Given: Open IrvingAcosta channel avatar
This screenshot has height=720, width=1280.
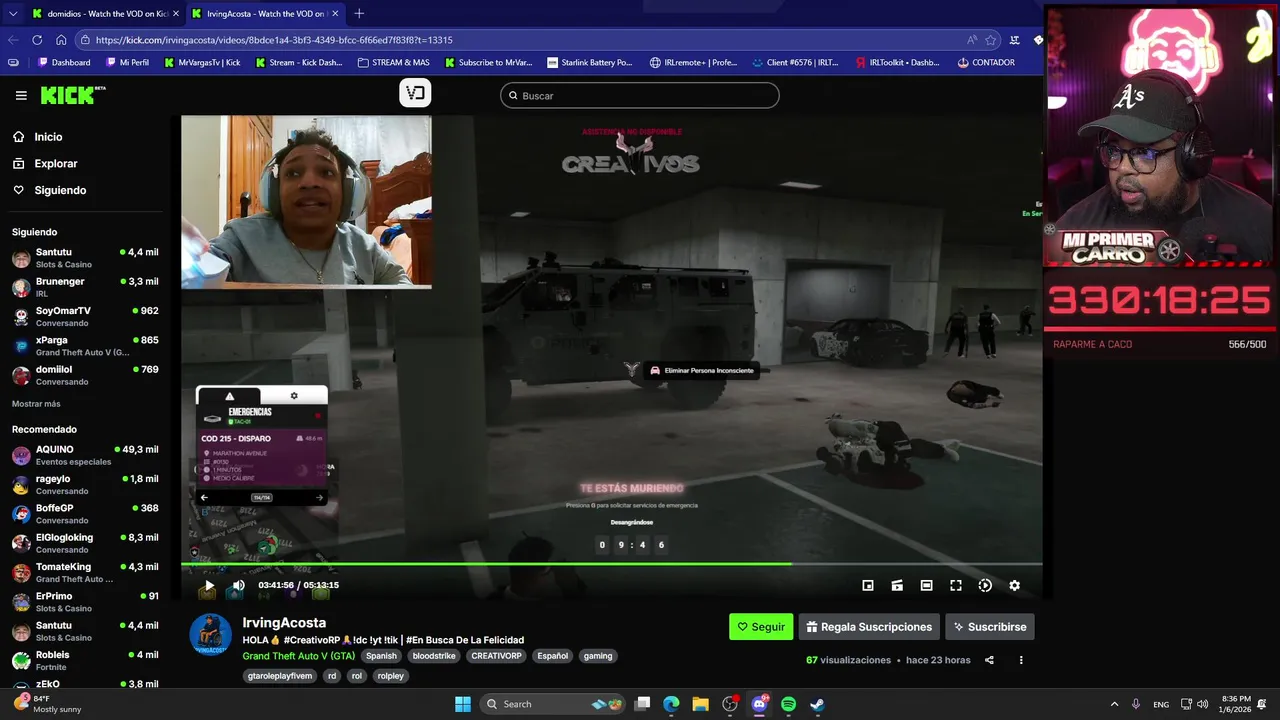Looking at the screenshot, I should coord(210,635).
